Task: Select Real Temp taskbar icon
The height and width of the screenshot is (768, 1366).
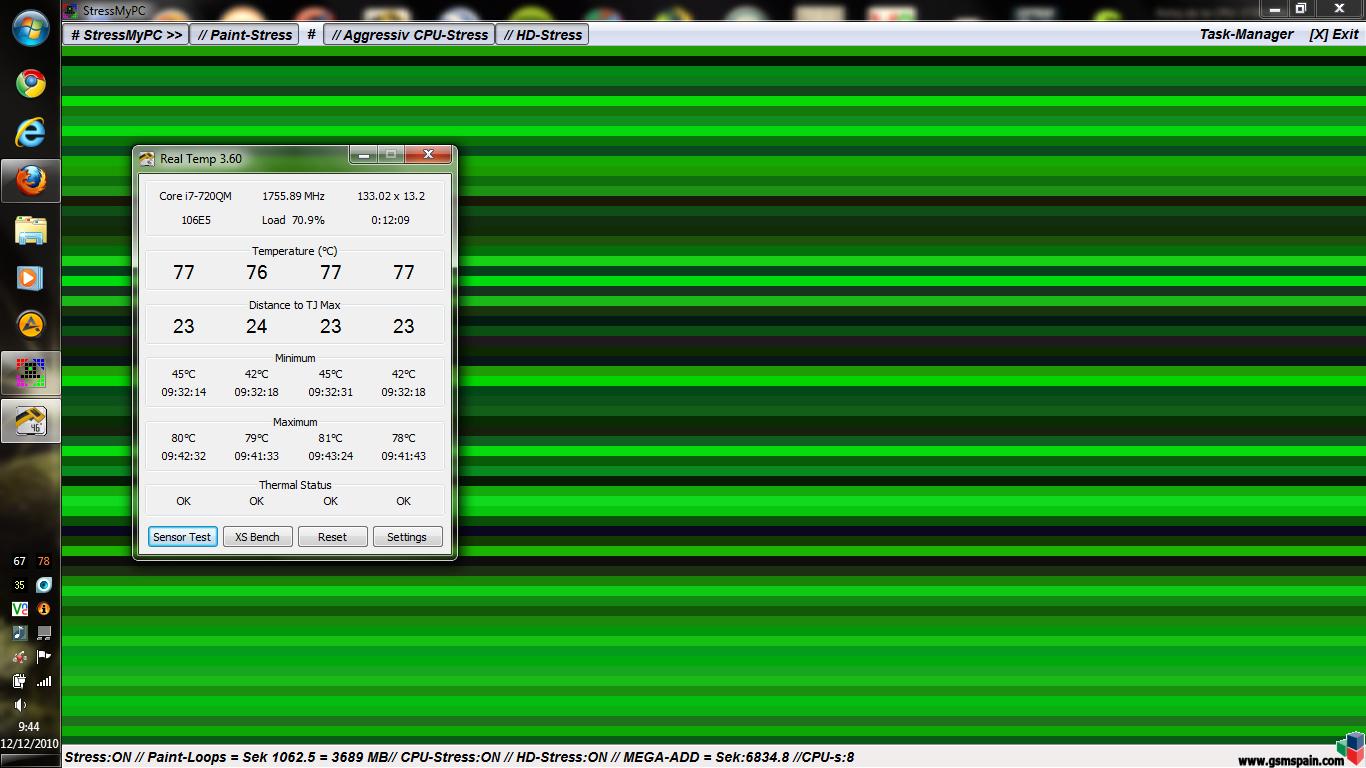Action: tap(30, 421)
